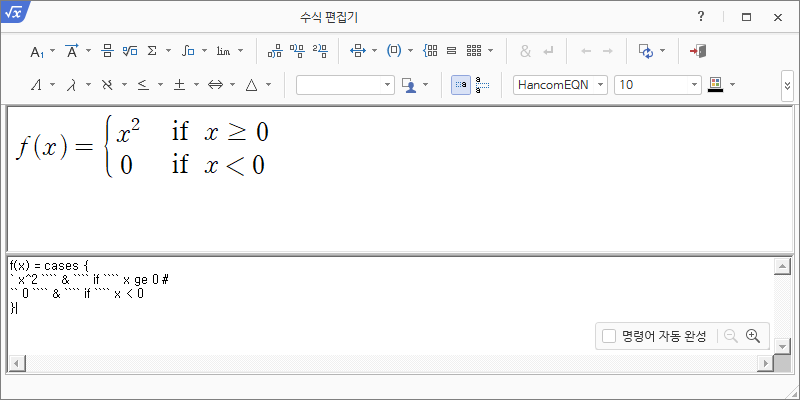
Task: Toggle character-unit editing mode button
Action: point(461,85)
